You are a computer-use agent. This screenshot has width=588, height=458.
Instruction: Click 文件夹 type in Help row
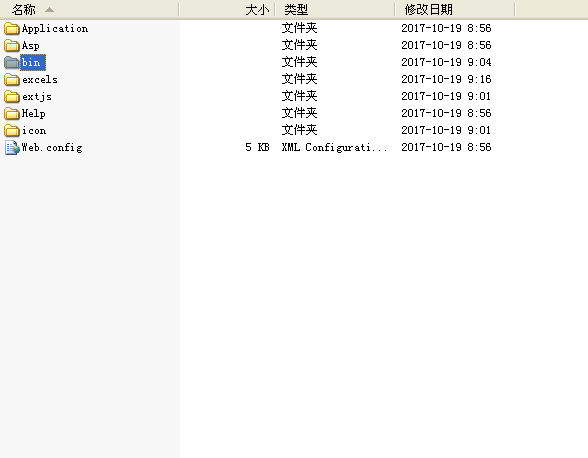pyautogui.click(x=300, y=113)
